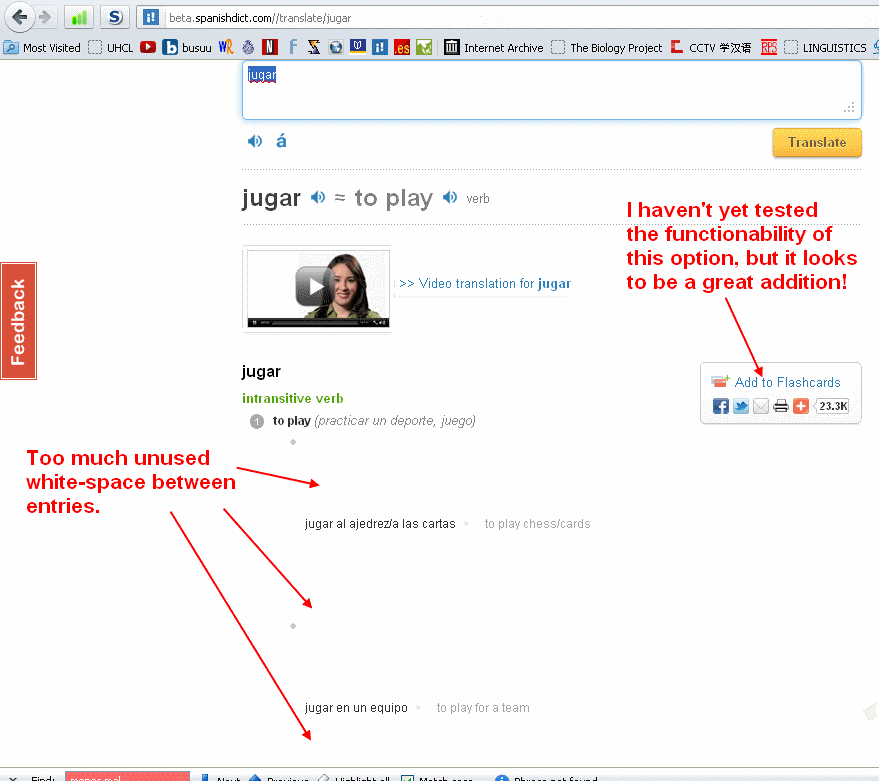Click the translation text input box
Screen dimensions: 879x781
(x=550, y=90)
